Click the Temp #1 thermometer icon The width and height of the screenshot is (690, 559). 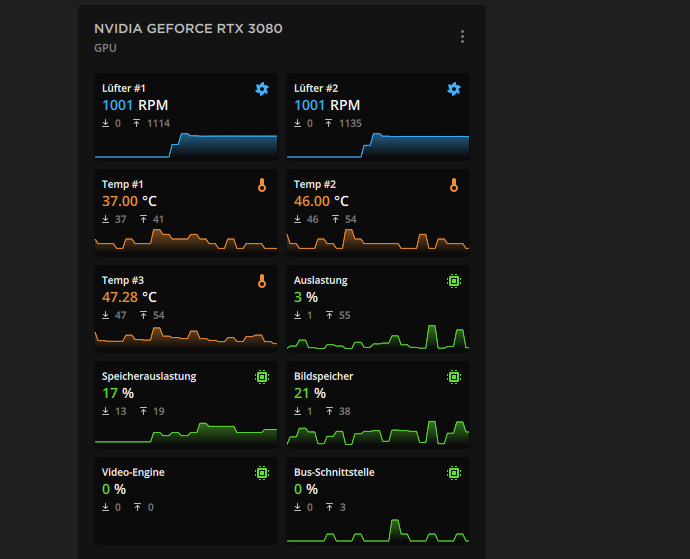(x=262, y=185)
